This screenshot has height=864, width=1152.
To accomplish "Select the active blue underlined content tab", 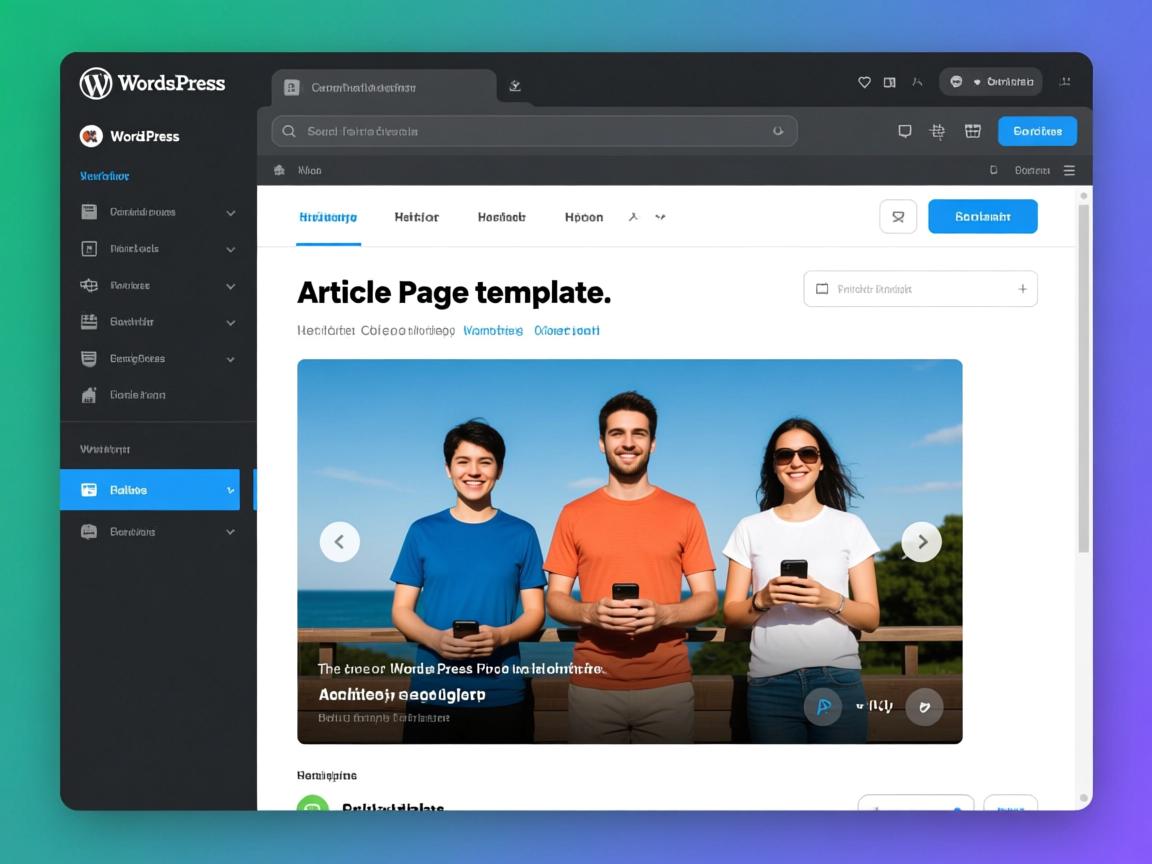I will pyautogui.click(x=328, y=217).
